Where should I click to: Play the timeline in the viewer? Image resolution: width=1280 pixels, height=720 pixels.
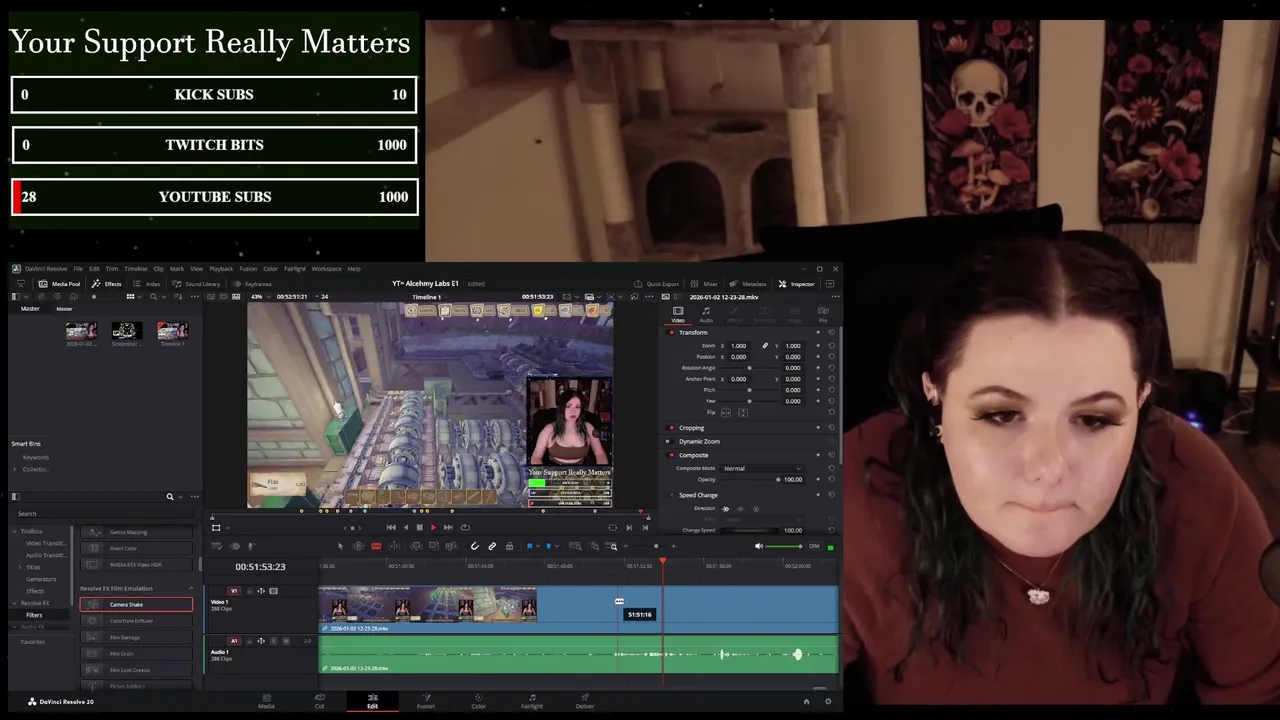click(x=433, y=527)
